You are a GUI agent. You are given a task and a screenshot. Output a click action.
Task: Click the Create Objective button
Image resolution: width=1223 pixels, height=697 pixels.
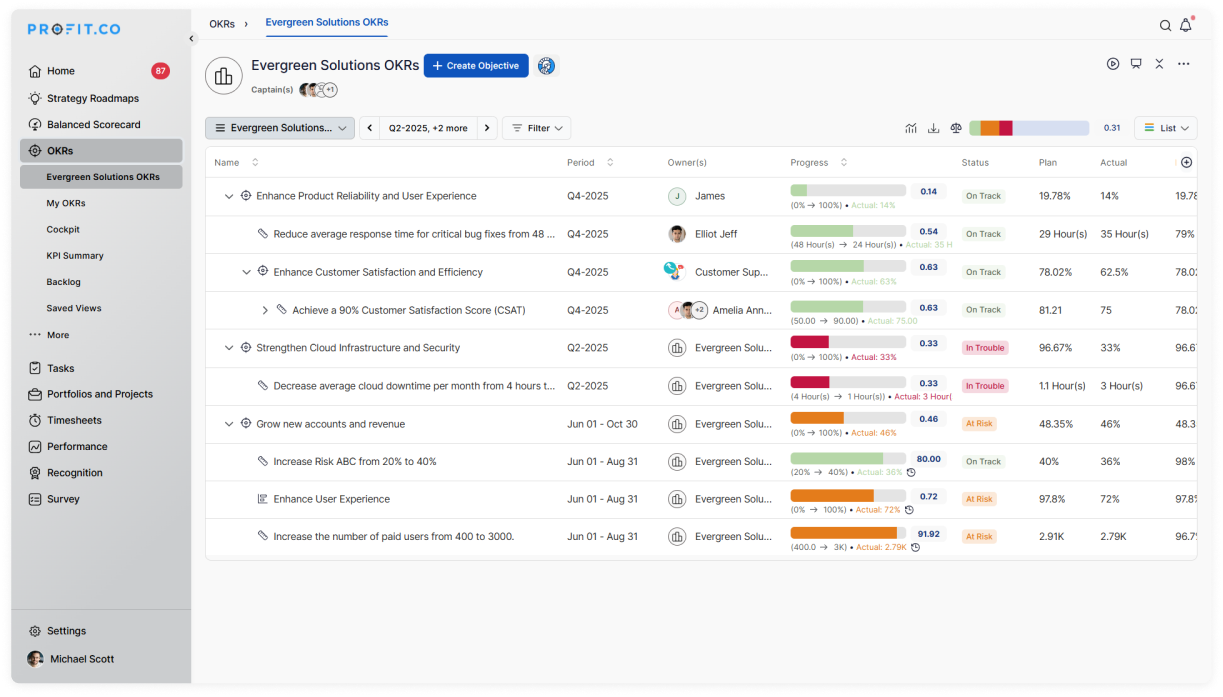point(476,65)
